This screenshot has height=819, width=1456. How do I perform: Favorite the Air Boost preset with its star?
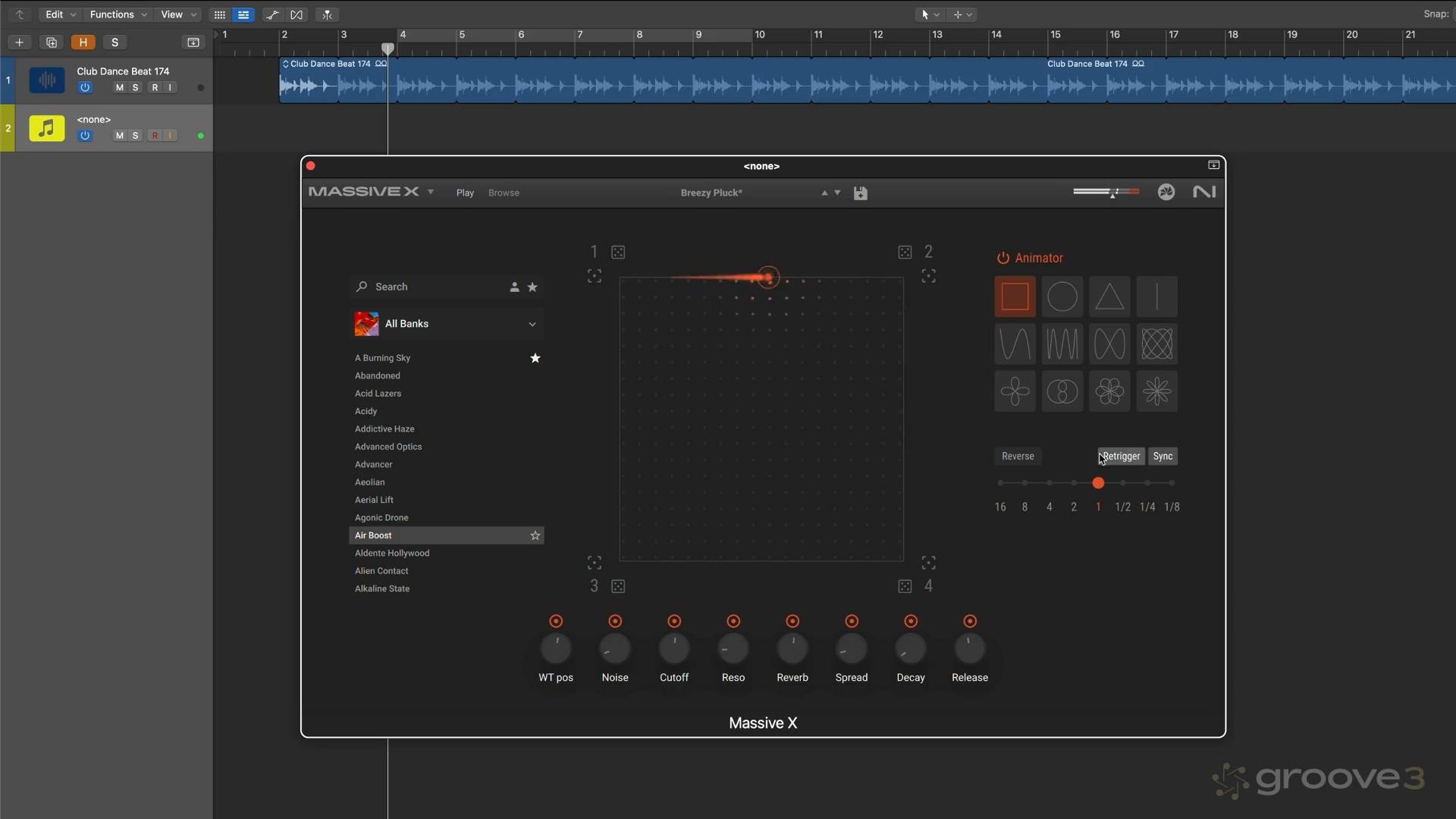535,535
